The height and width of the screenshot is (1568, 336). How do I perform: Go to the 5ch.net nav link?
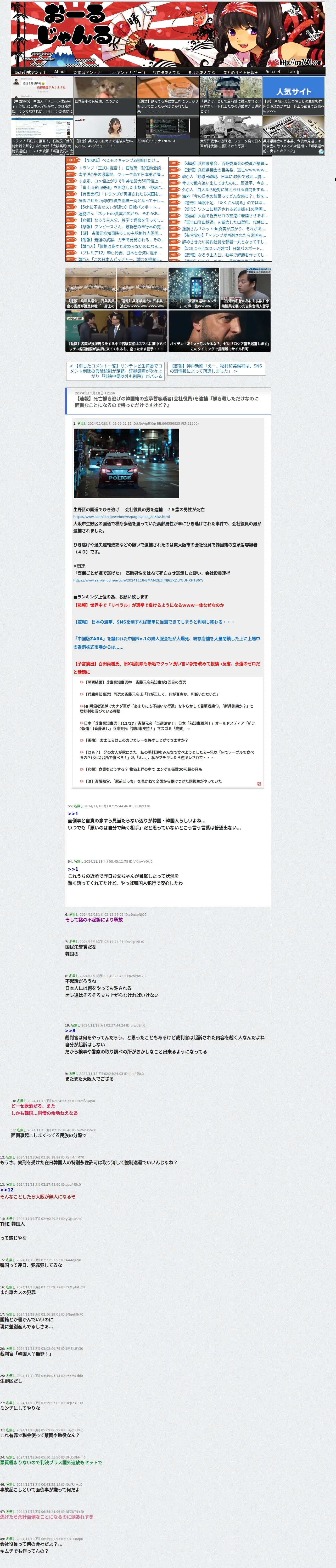pos(273,72)
